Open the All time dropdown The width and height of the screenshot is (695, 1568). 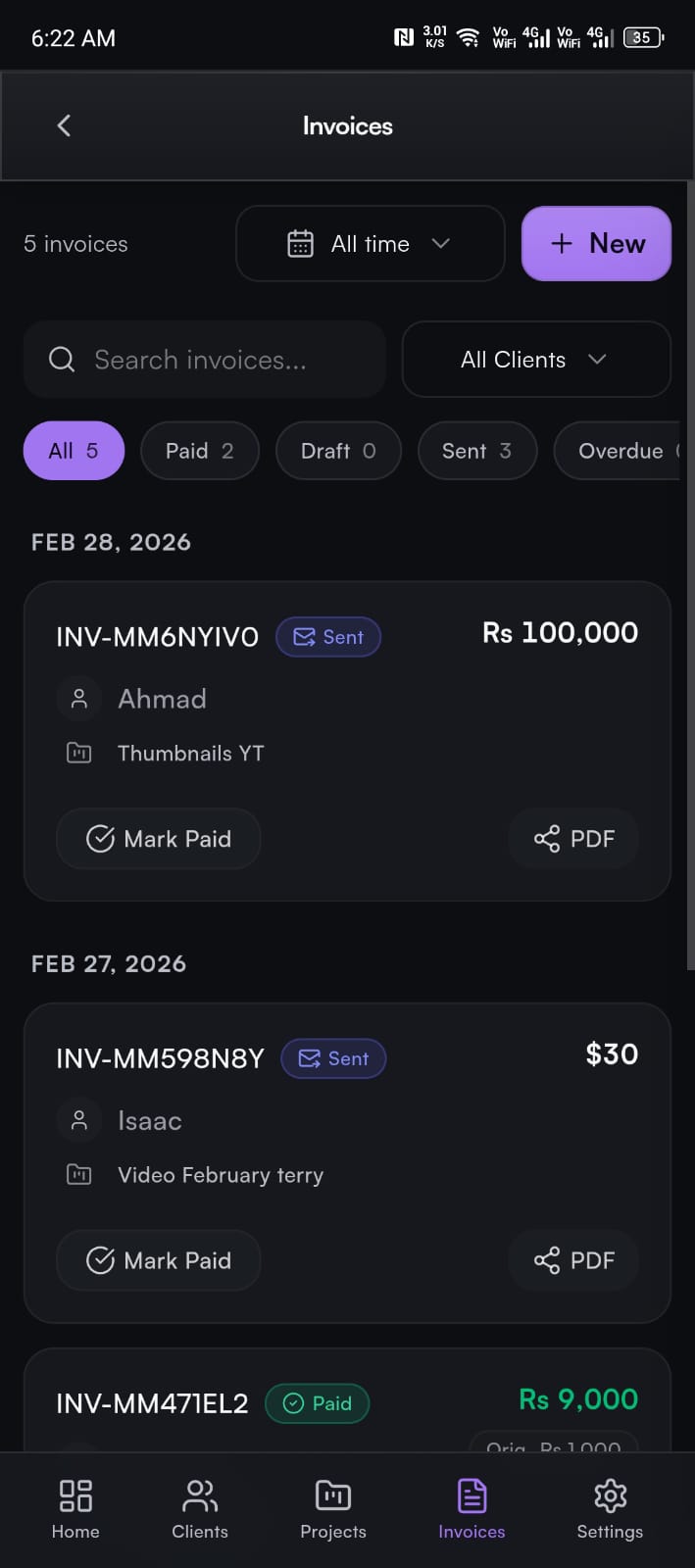371,243
